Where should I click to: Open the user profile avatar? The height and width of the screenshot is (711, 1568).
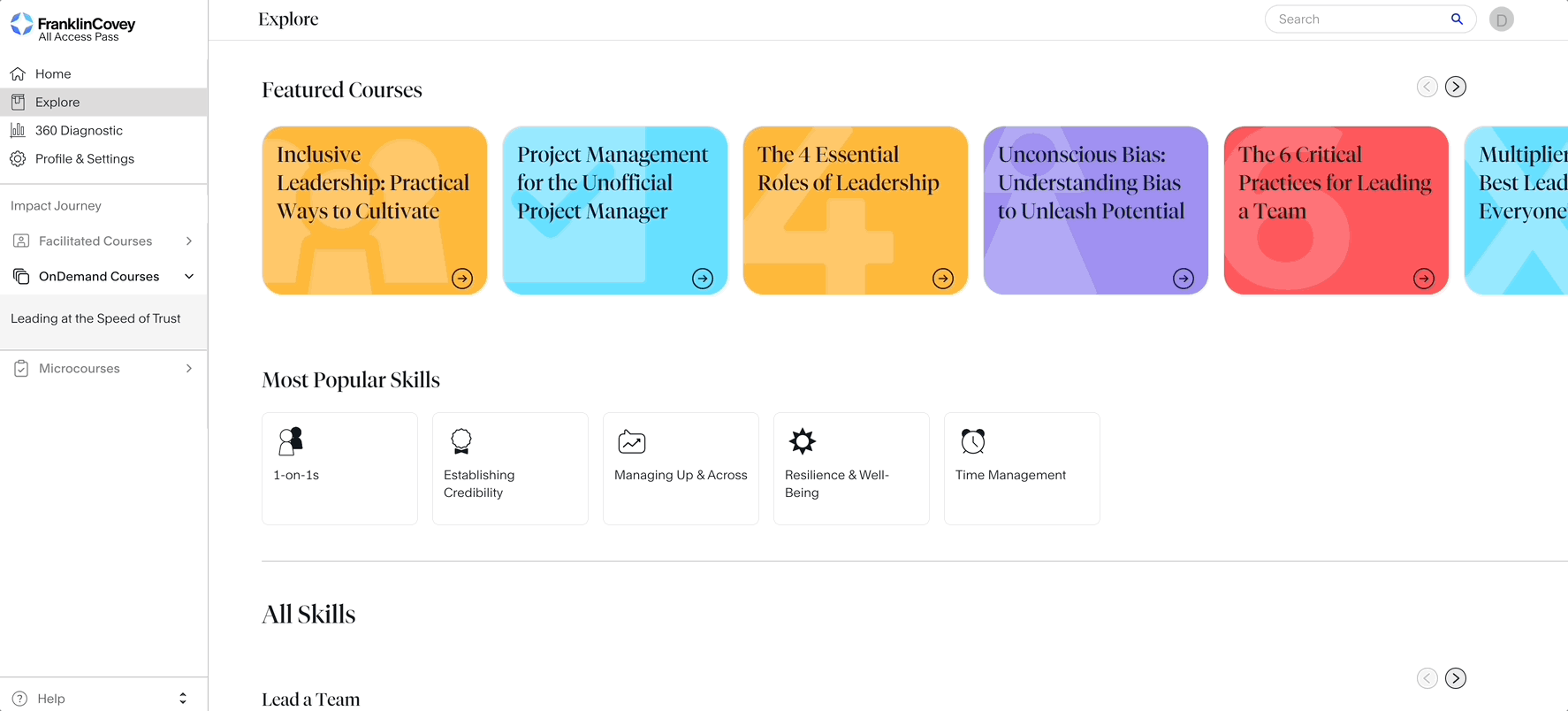[x=1501, y=19]
